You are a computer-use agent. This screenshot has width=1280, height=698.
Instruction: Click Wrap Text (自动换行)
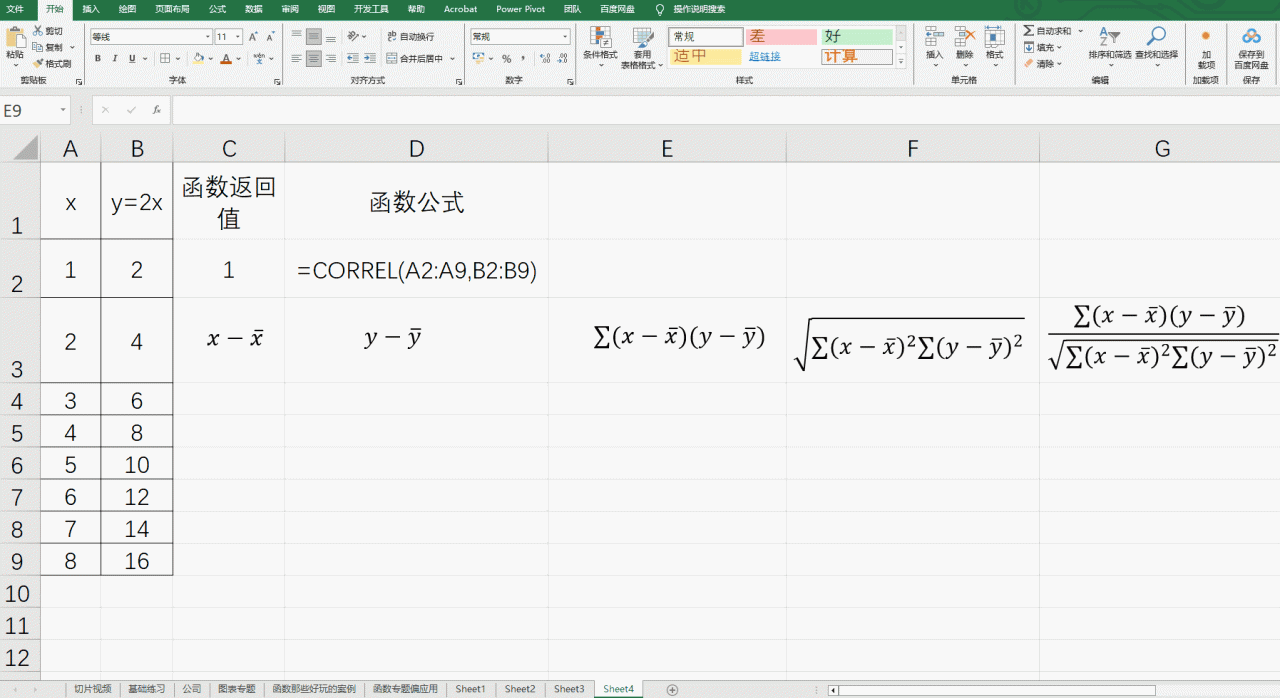[410, 36]
